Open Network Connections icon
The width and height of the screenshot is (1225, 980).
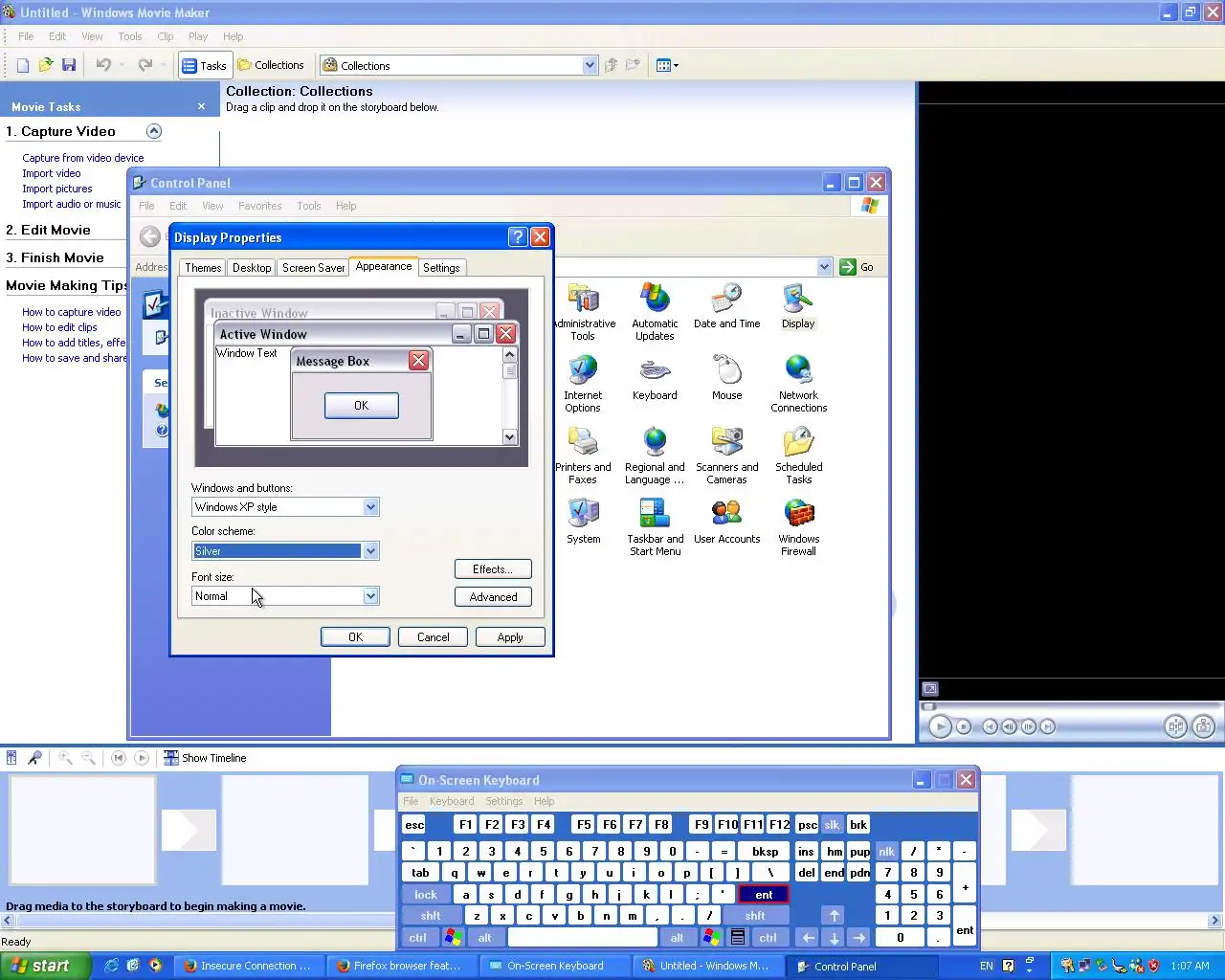[799, 383]
